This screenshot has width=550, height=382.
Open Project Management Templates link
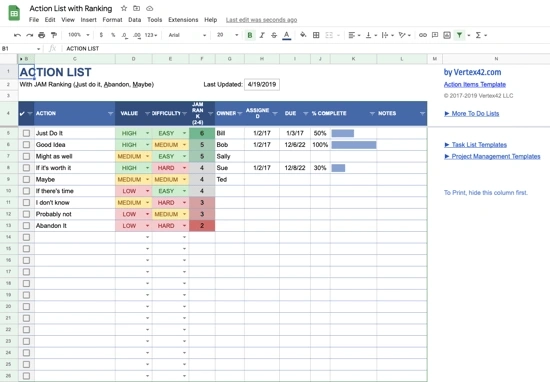tap(492, 156)
